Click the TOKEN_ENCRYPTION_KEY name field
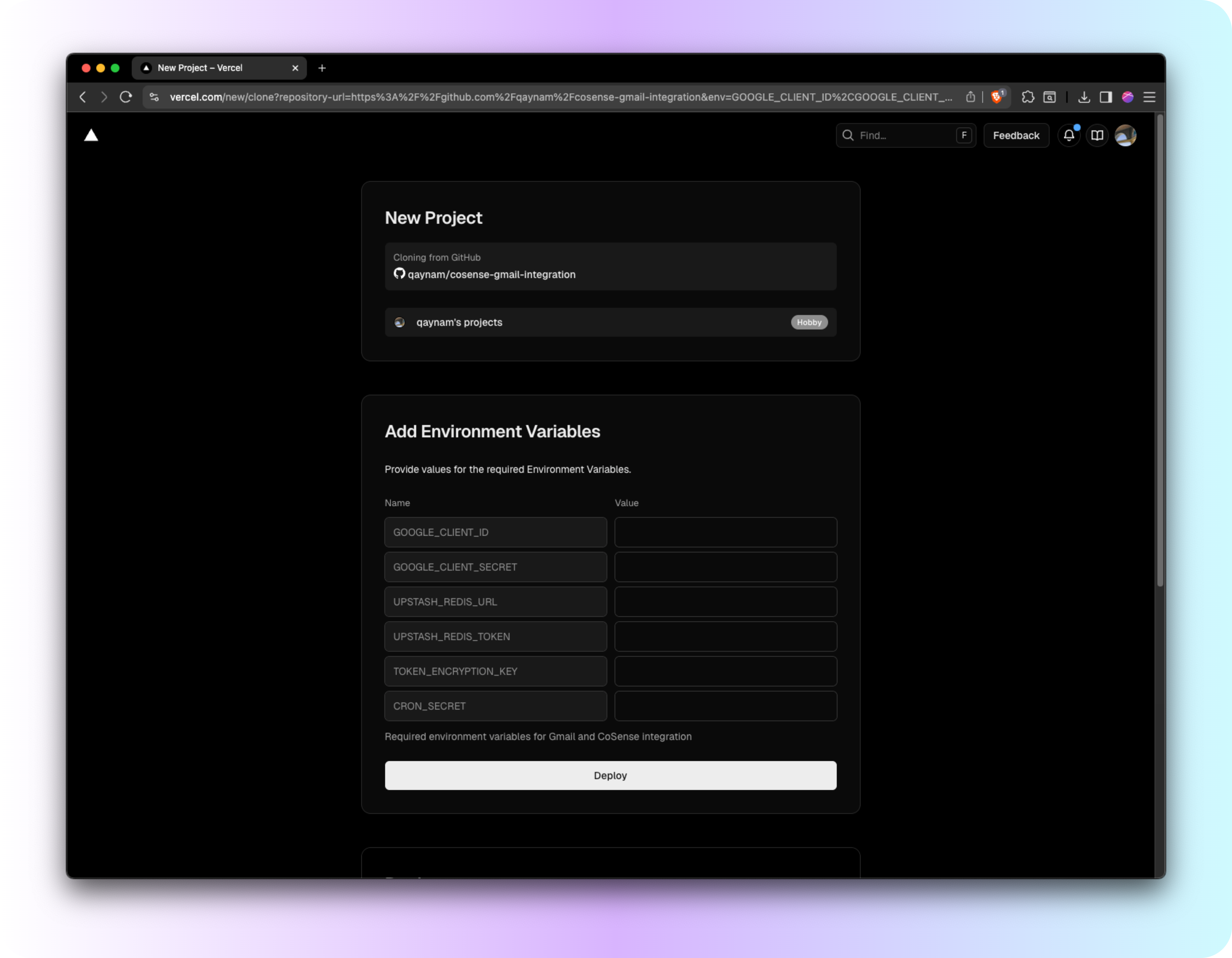This screenshot has width=1232, height=958. [495, 672]
